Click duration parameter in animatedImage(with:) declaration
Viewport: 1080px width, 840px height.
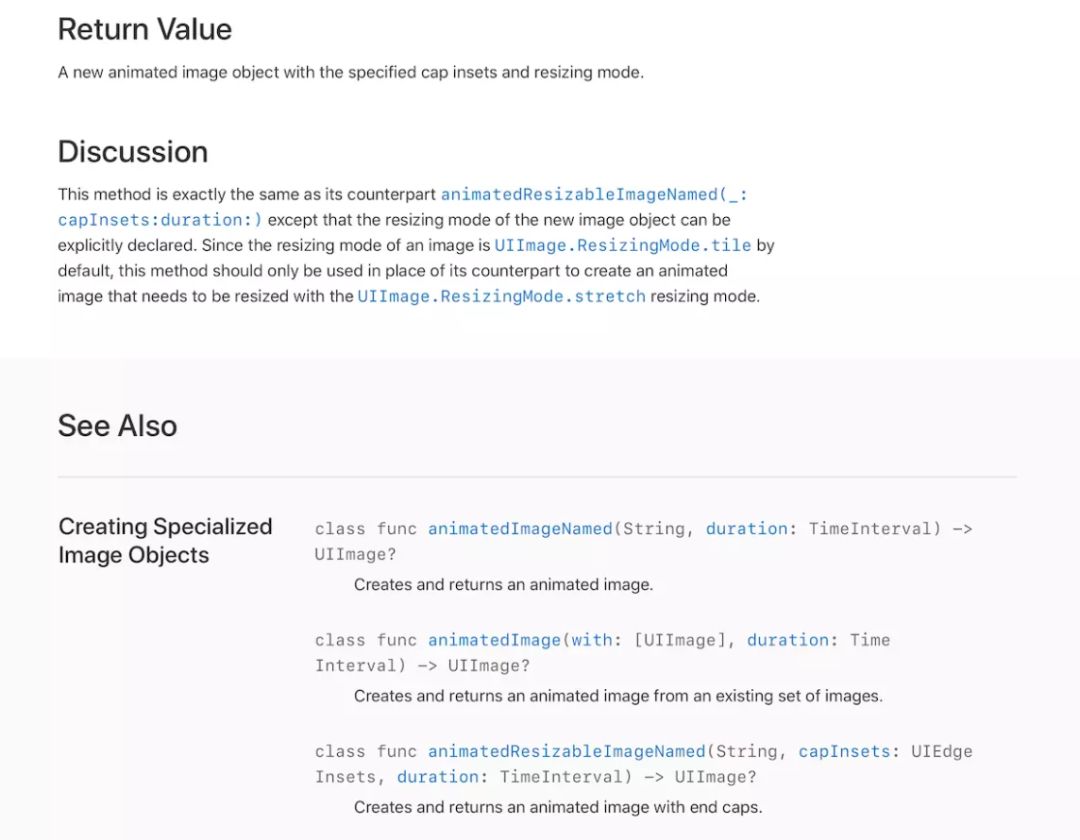click(x=787, y=640)
